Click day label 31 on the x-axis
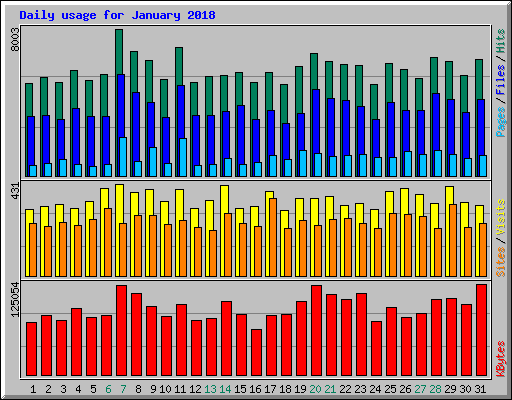 pyautogui.click(x=480, y=389)
